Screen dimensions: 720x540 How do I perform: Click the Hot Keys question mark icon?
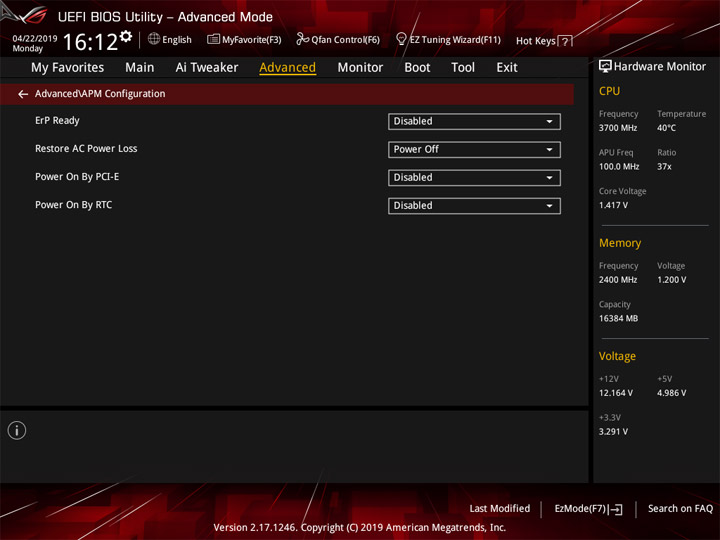565,41
